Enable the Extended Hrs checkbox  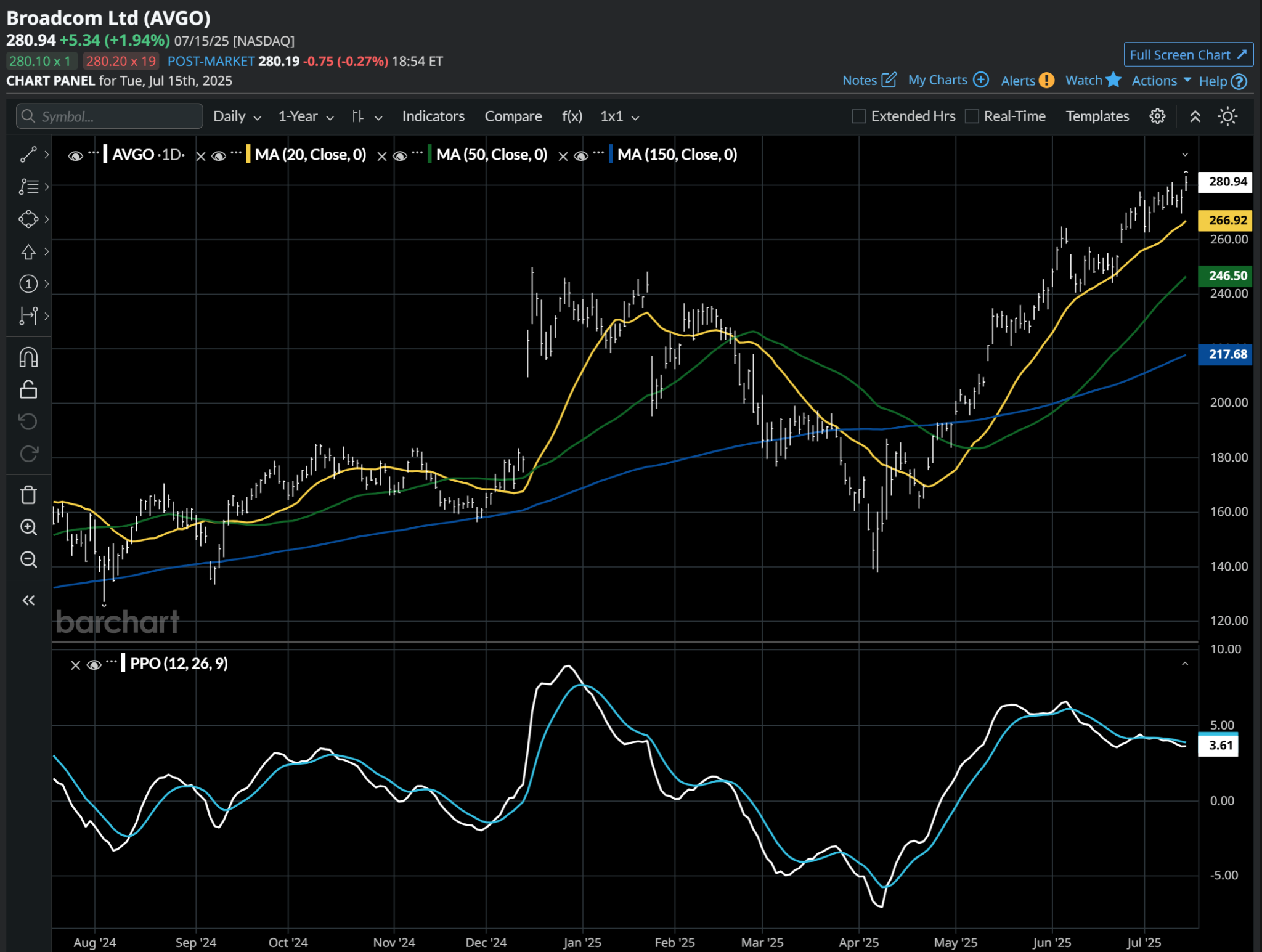click(x=858, y=116)
